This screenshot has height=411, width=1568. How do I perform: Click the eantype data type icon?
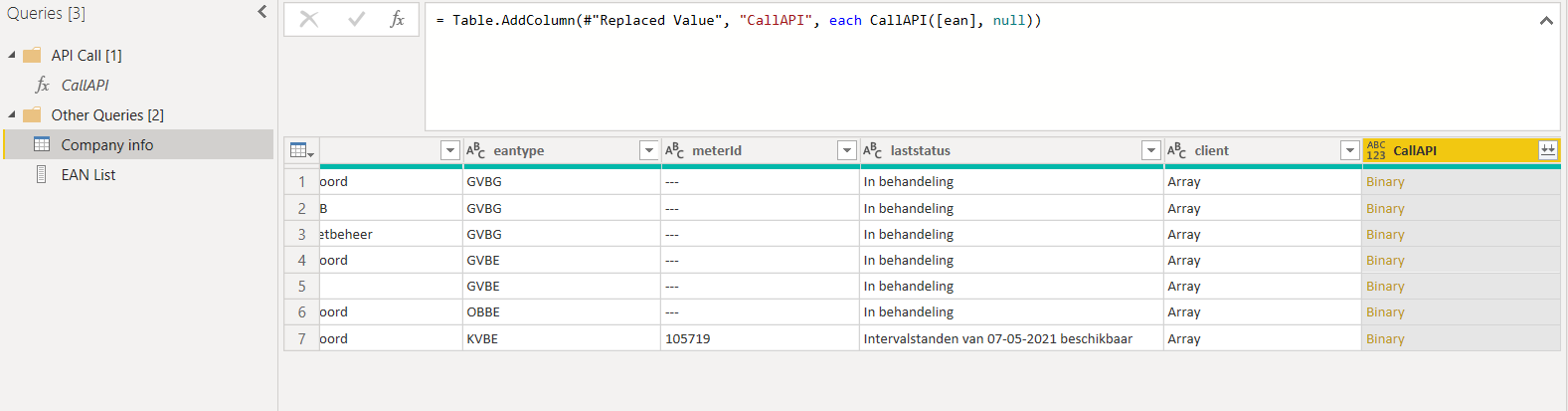tap(476, 150)
